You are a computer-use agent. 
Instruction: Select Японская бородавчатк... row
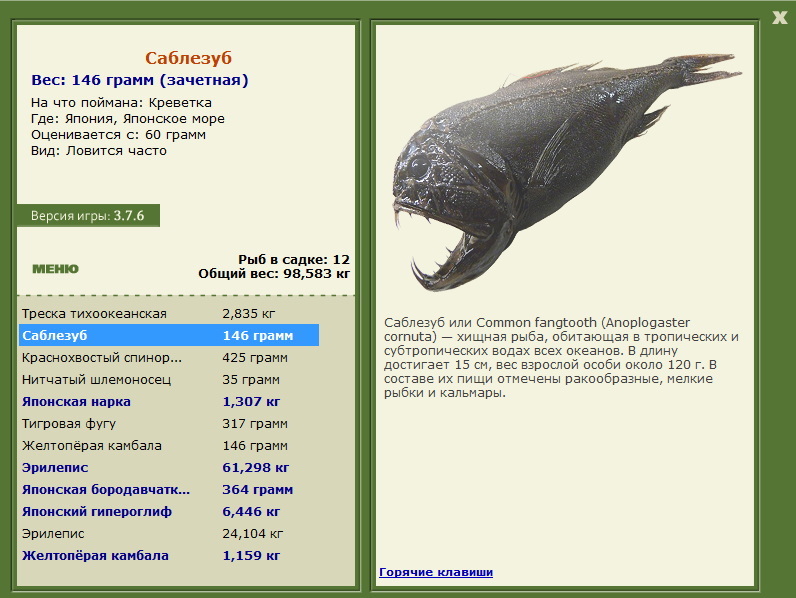(169, 489)
